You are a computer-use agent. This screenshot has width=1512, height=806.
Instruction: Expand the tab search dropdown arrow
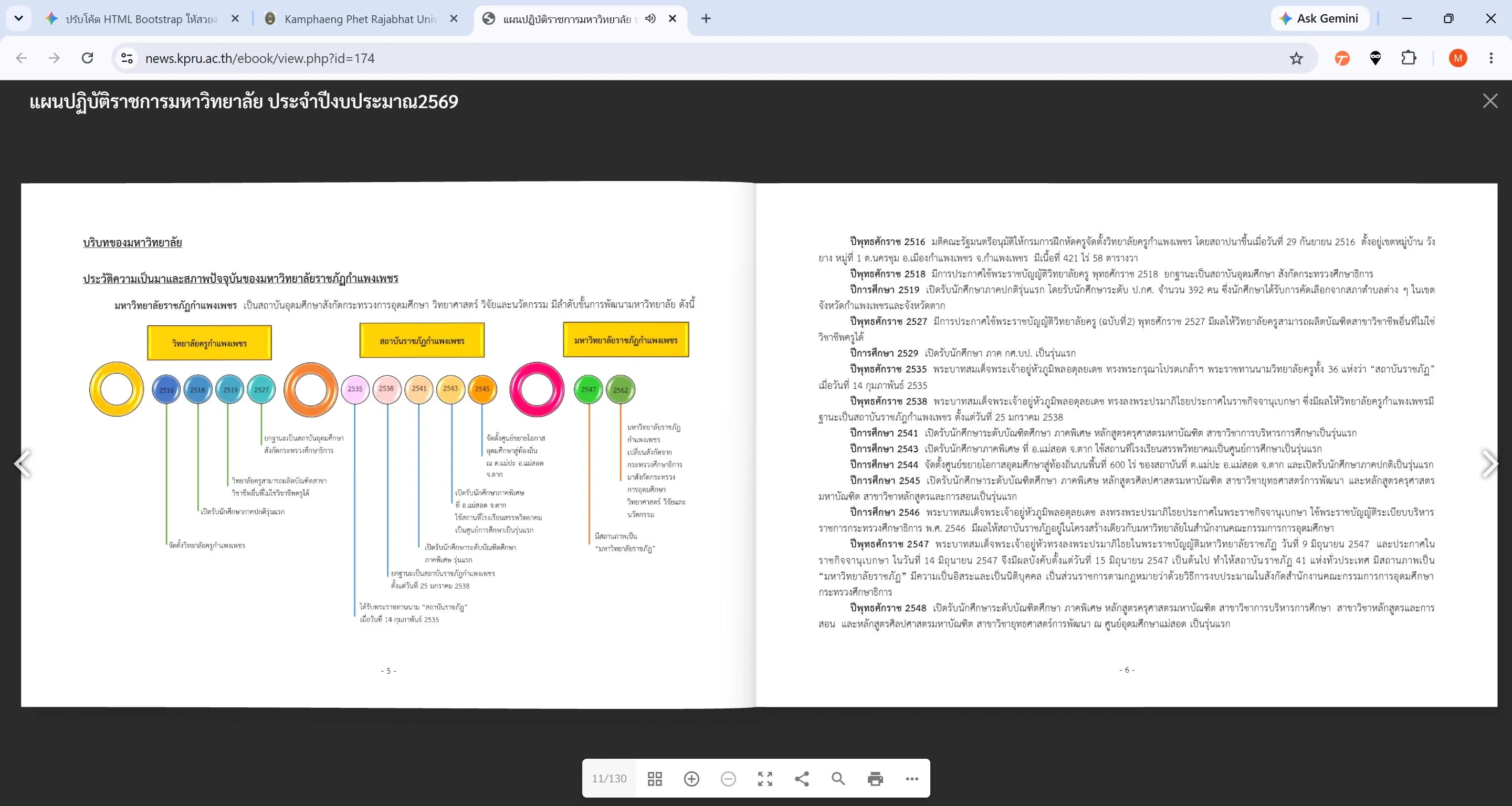click(x=19, y=18)
